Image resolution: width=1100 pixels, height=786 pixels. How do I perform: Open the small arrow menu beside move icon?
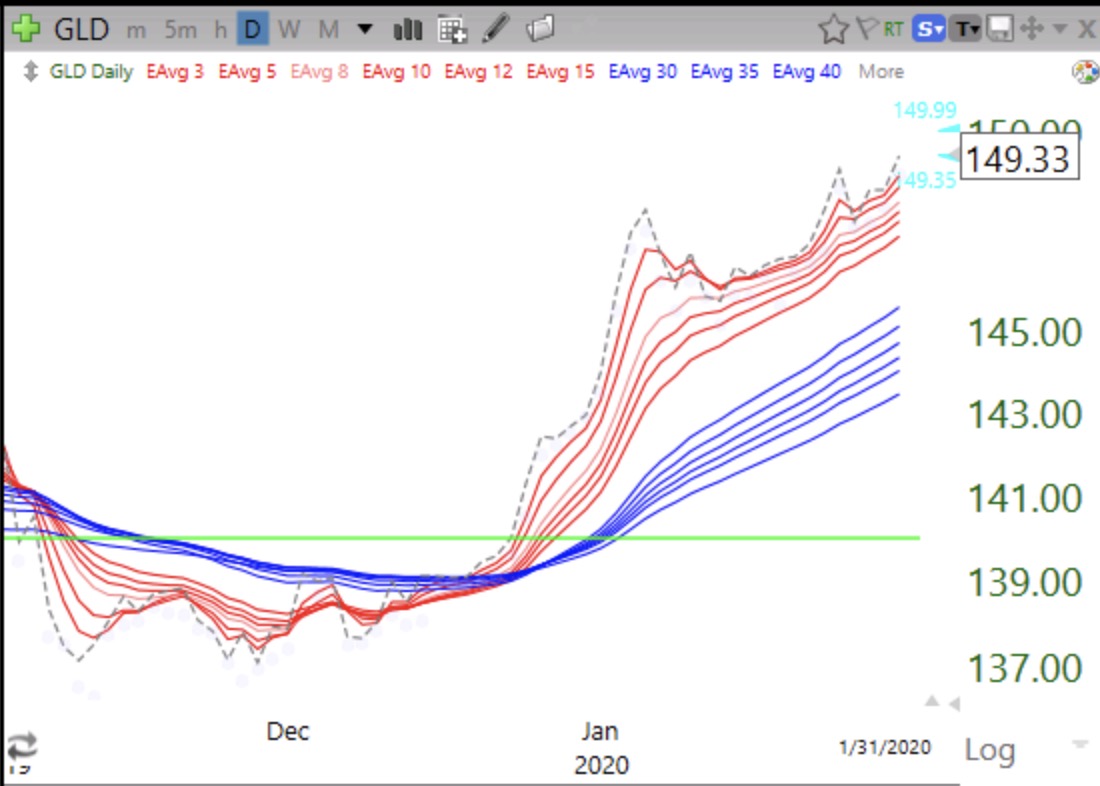pos(1060,29)
